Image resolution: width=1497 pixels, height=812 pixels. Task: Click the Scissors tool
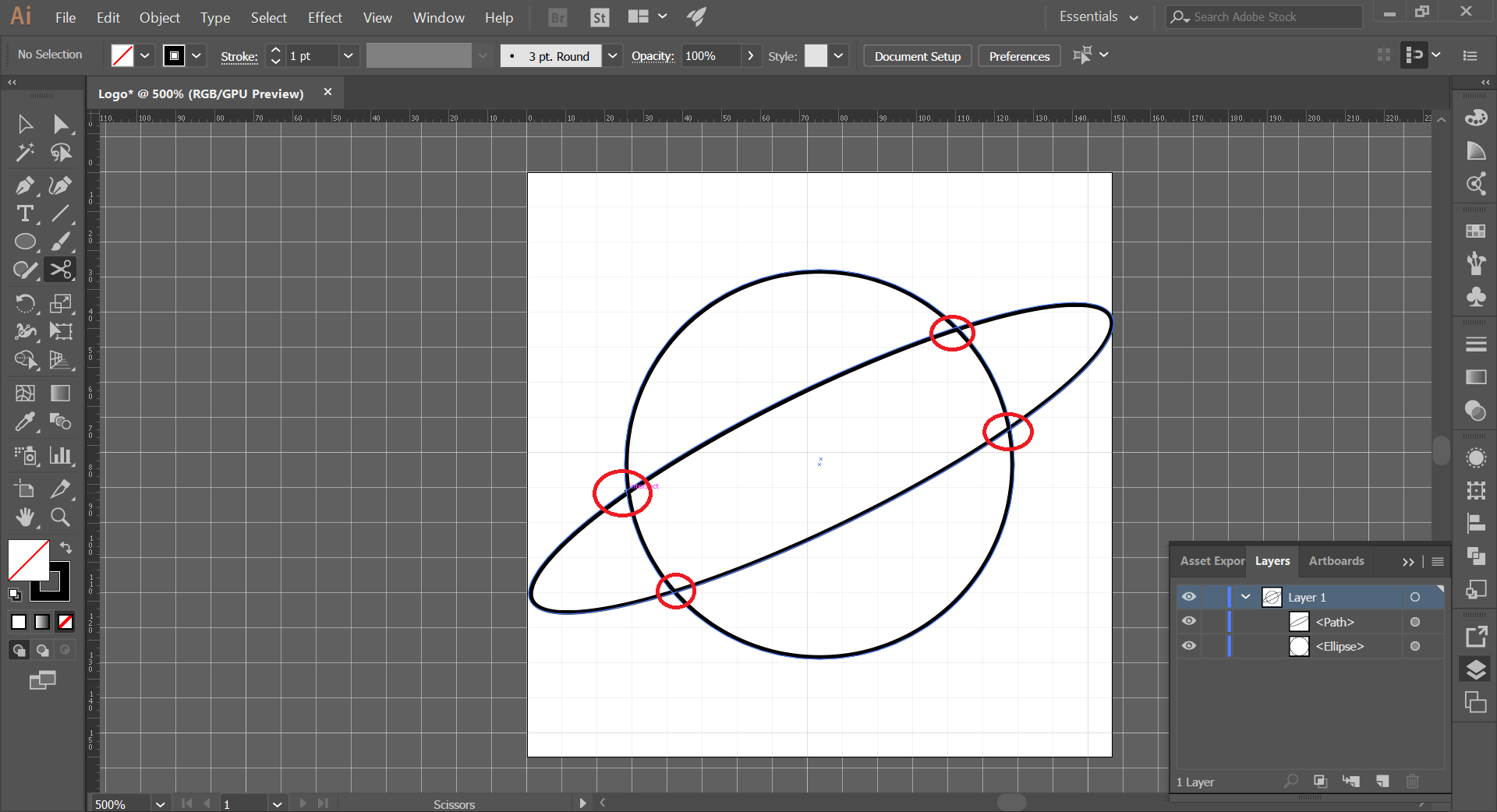(x=60, y=270)
